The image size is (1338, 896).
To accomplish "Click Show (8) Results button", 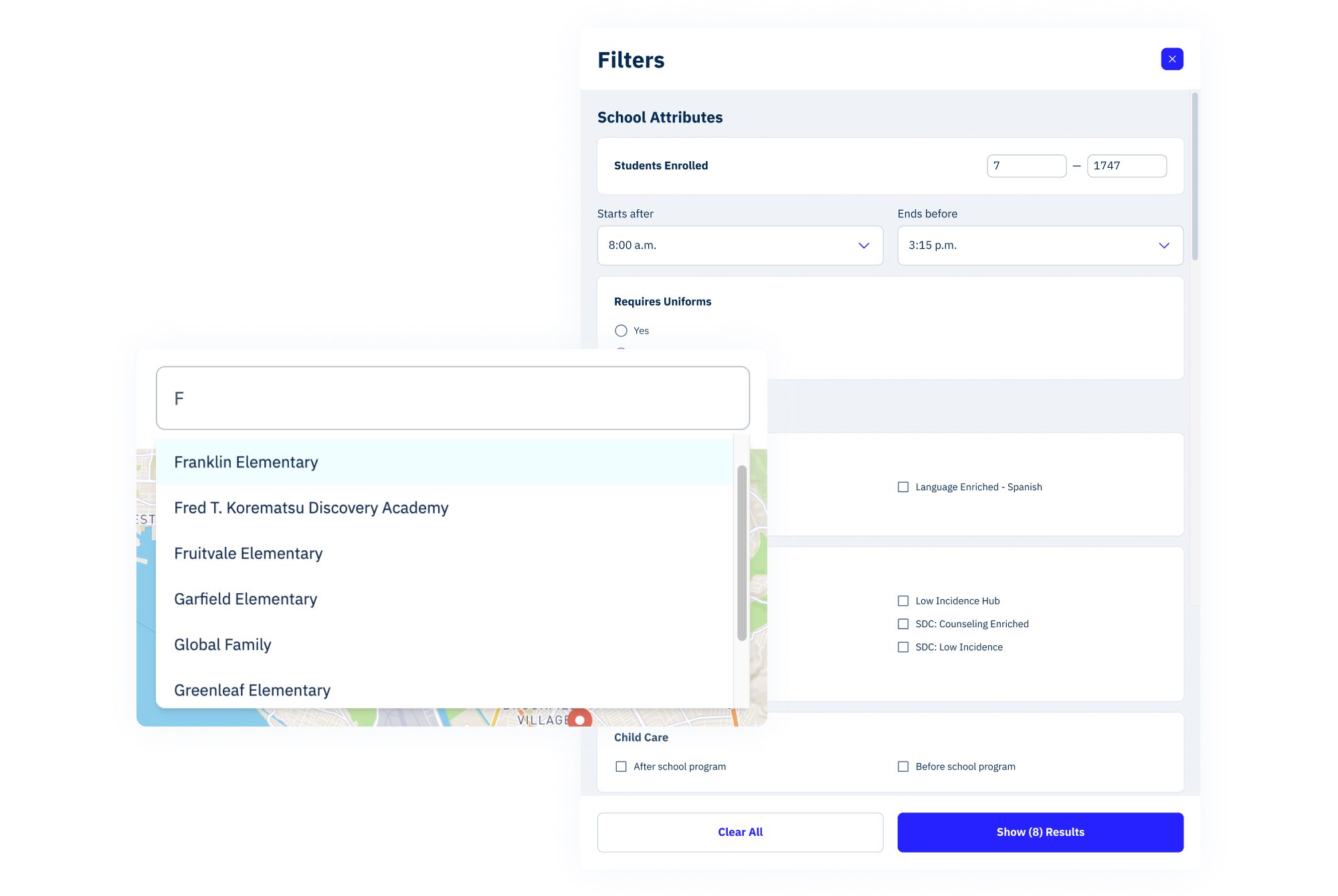I will (1040, 832).
